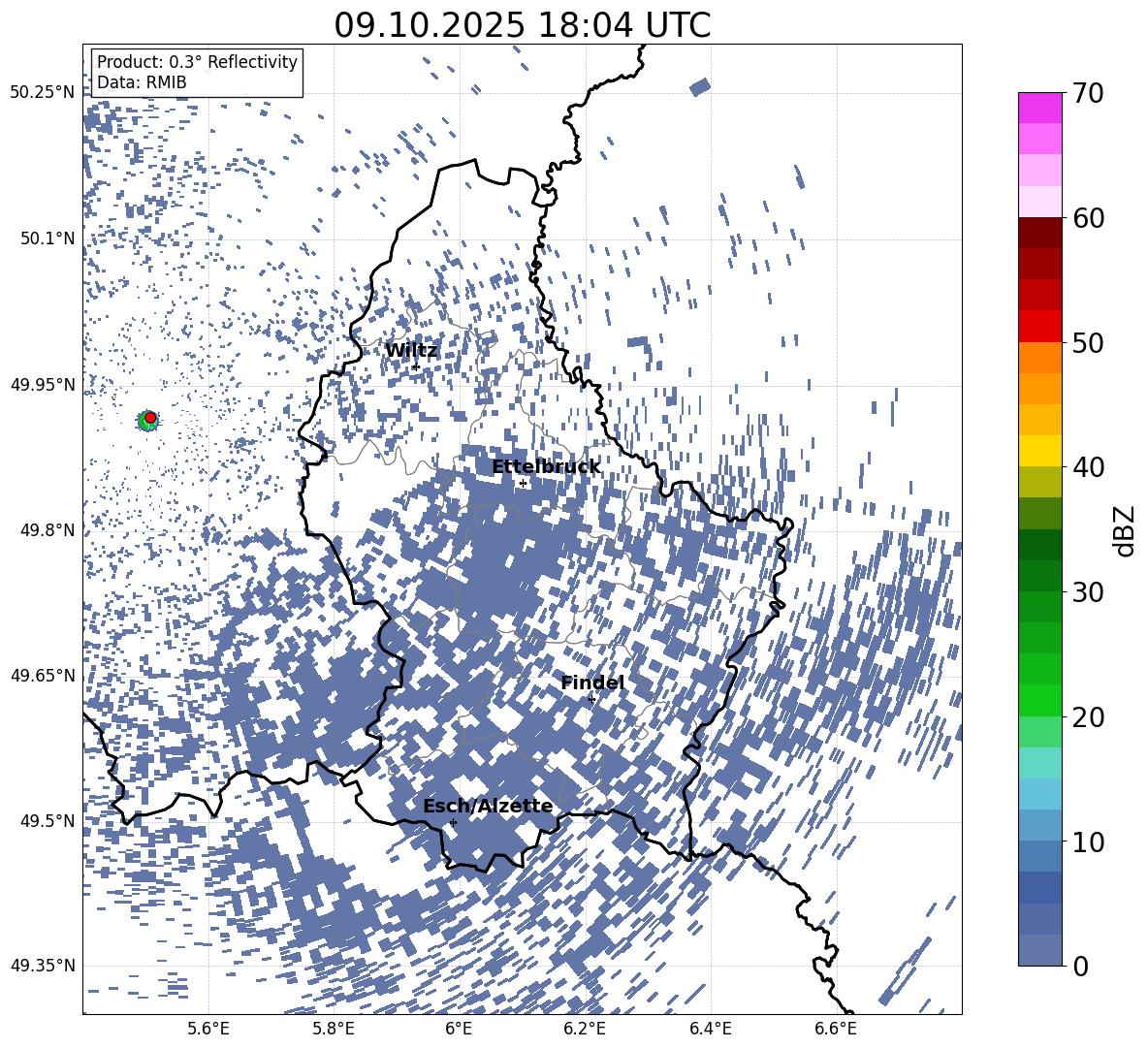Viewport: 1148px width, 1048px height.
Task: Click the Wiltz city label
Action: [x=411, y=351]
